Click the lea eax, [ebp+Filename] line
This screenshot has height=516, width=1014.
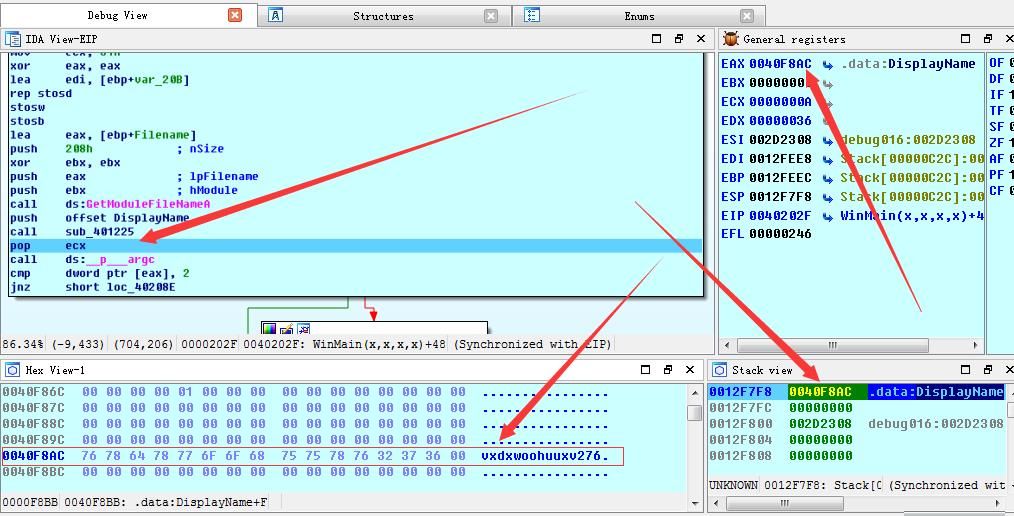(103, 135)
